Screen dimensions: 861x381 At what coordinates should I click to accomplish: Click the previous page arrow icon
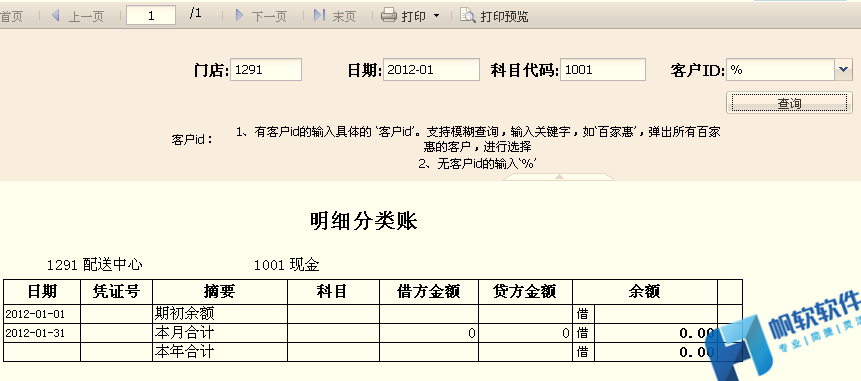point(55,15)
